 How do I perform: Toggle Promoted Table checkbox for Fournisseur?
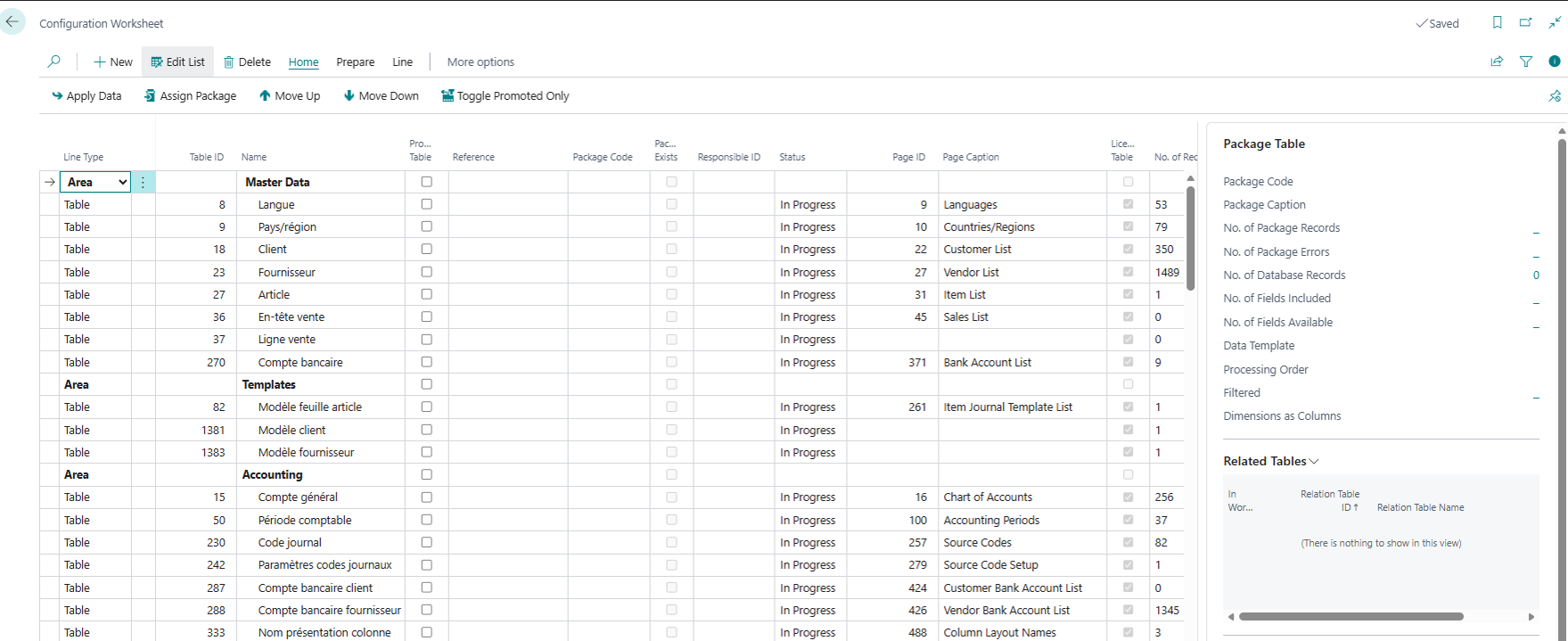click(x=426, y=272)
